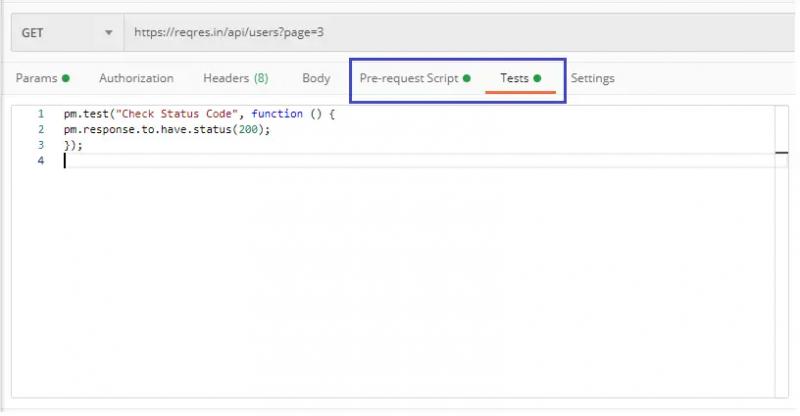Image resolution: width=800 pixels, height=416 pixels.
Task: Click the pm.response.to.have.status(200) line
Action: [167, 130]
